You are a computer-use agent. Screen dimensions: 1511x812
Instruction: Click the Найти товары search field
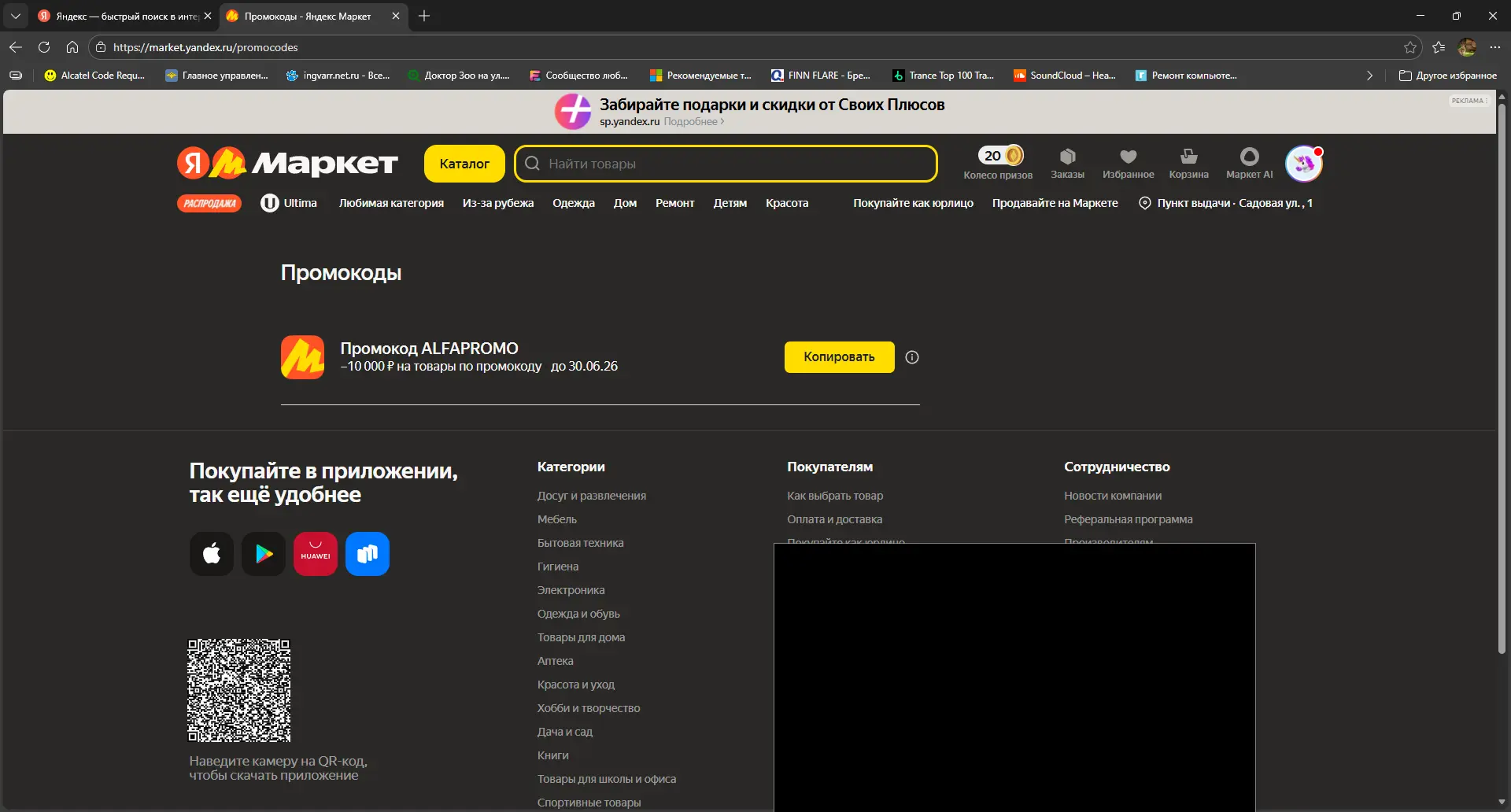tap(726, 164)
